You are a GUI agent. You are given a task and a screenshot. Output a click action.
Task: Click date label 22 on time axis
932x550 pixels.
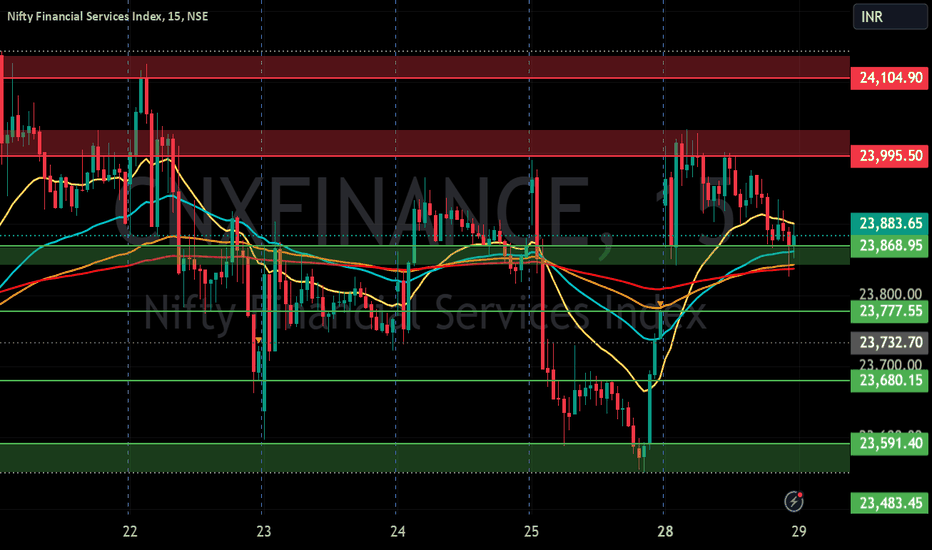click(x=130, y=531)
